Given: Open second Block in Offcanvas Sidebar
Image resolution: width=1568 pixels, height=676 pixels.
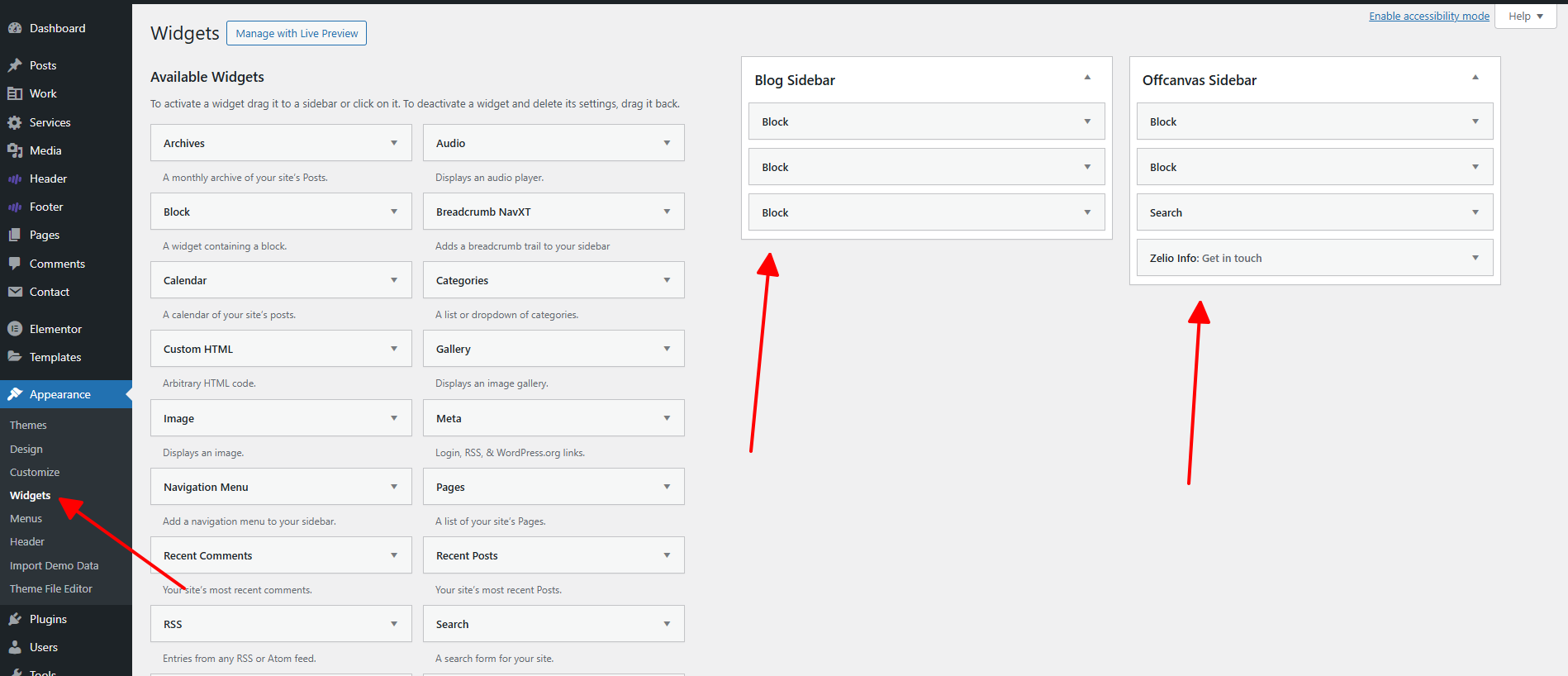Looking at the screenshot, I should pos(1315,167).
